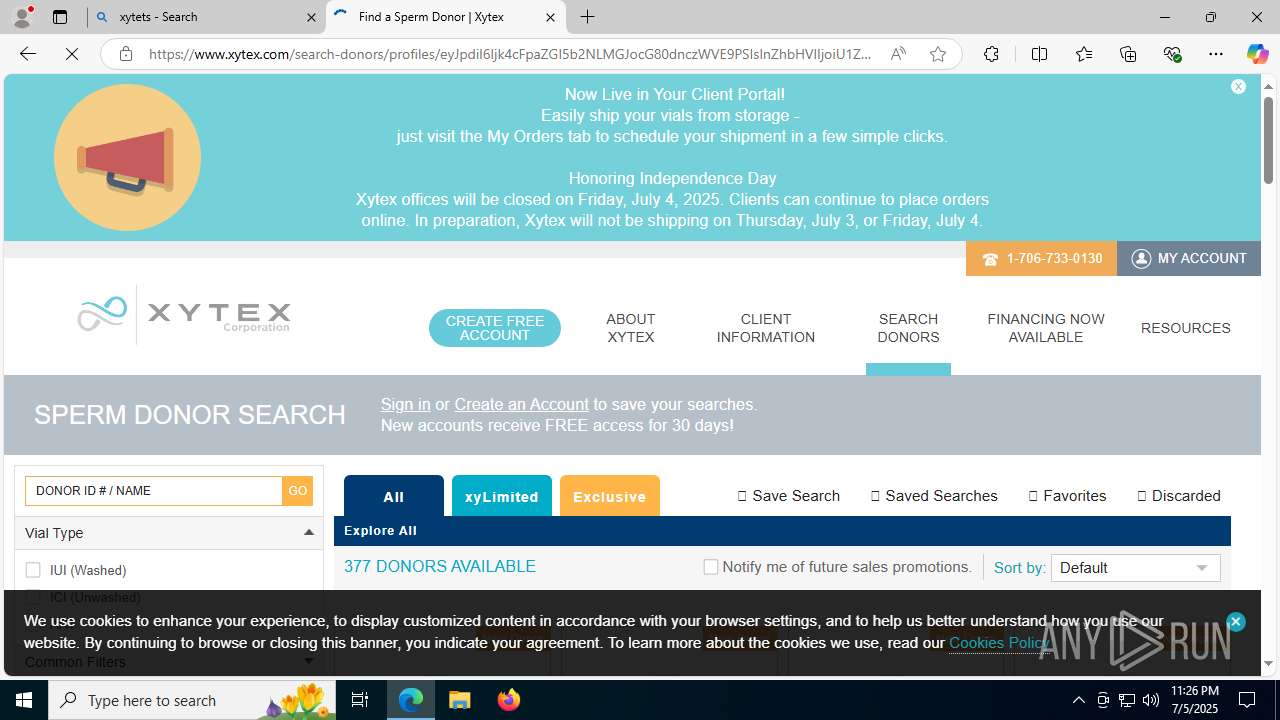The image size is (1280, 720).
Task: Open Discarded donors list
Action: [1179, 496]
